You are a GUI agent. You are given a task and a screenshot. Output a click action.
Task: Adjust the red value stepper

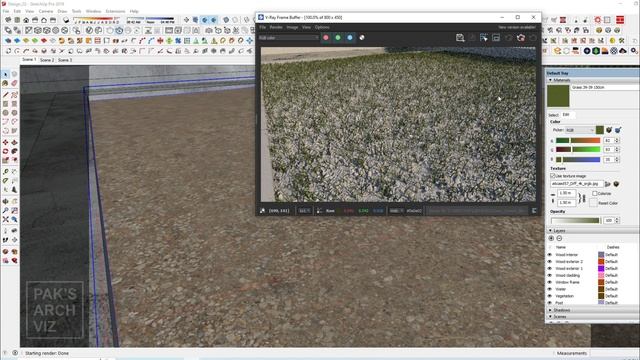pyautogui.click(x=617, y=140)
